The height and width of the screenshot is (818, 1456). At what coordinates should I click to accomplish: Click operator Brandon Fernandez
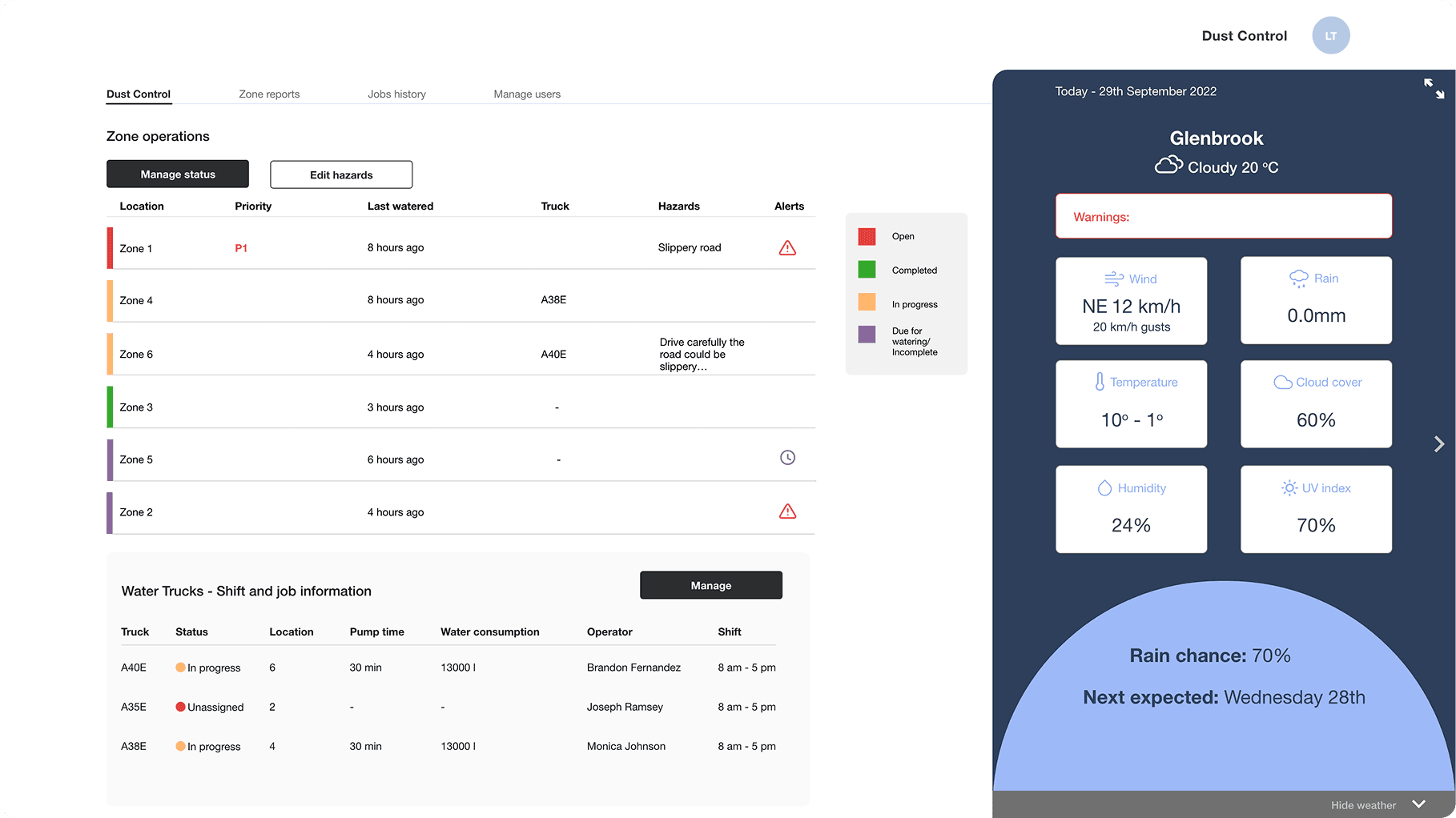coord(633,668)
